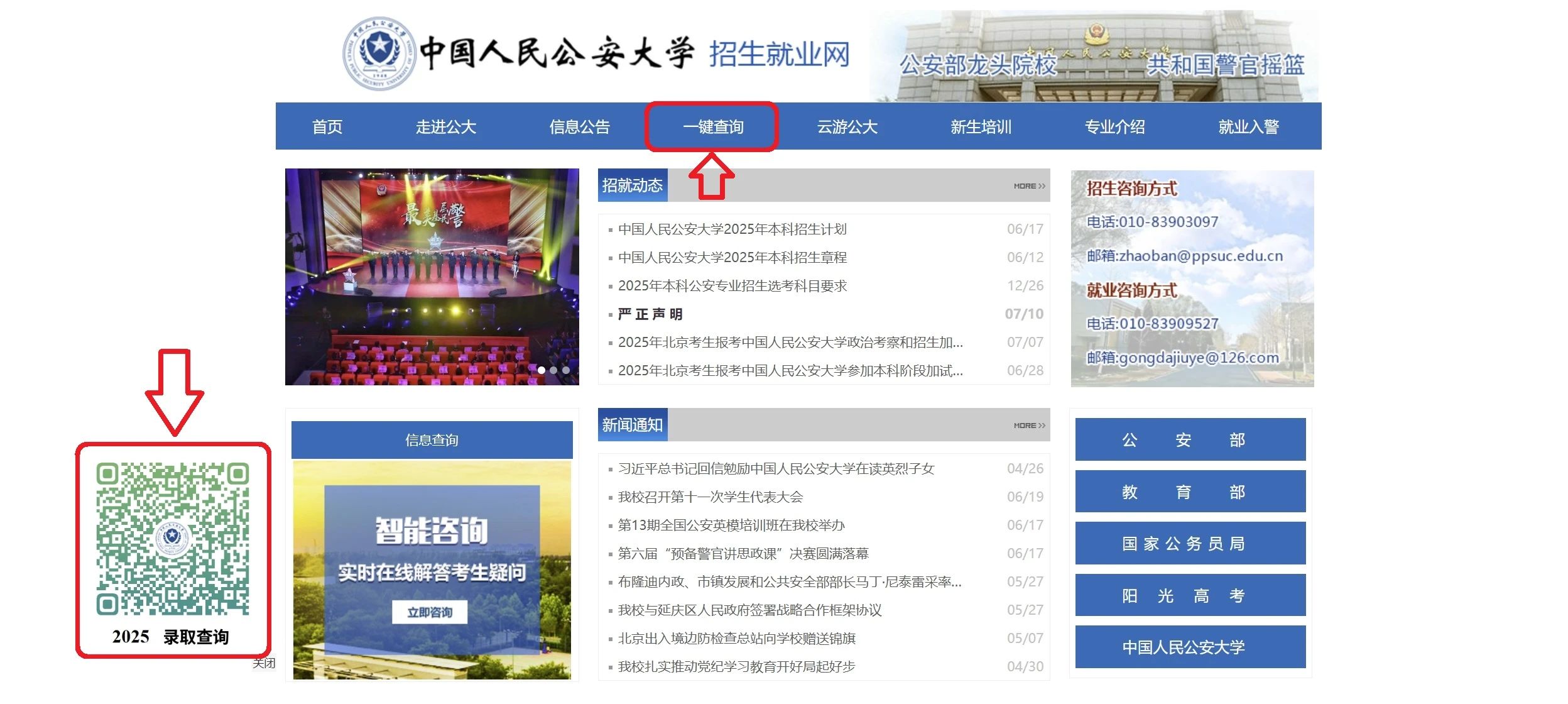Open the 国家公务员局 link button
The image size is (1568, 704).
tap(1190, 543)
